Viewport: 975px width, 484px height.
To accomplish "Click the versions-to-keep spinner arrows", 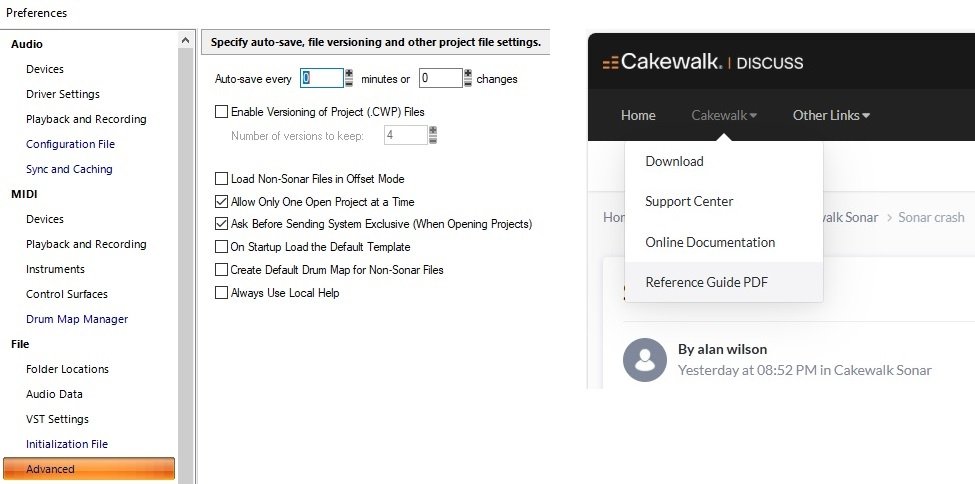I will pyautogui.click(x=433, y=135).
